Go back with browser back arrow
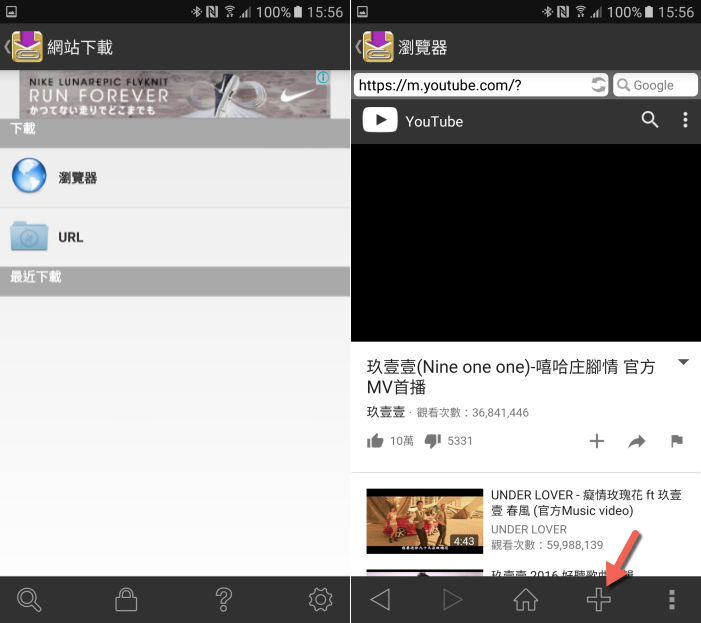 point(380,600)
